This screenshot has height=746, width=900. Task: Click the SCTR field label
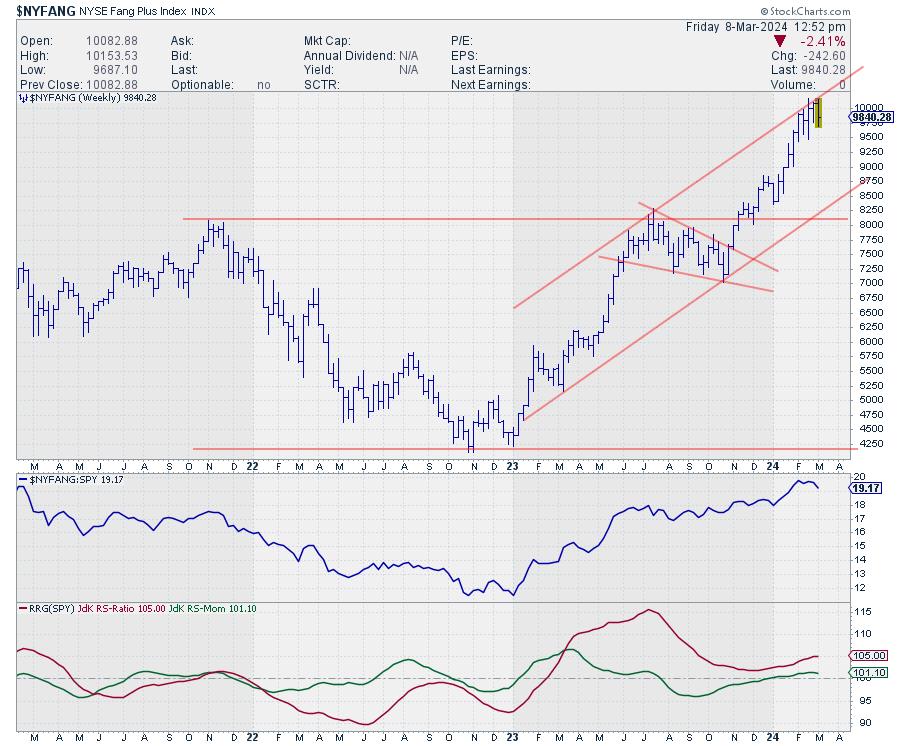coord(323,85)
